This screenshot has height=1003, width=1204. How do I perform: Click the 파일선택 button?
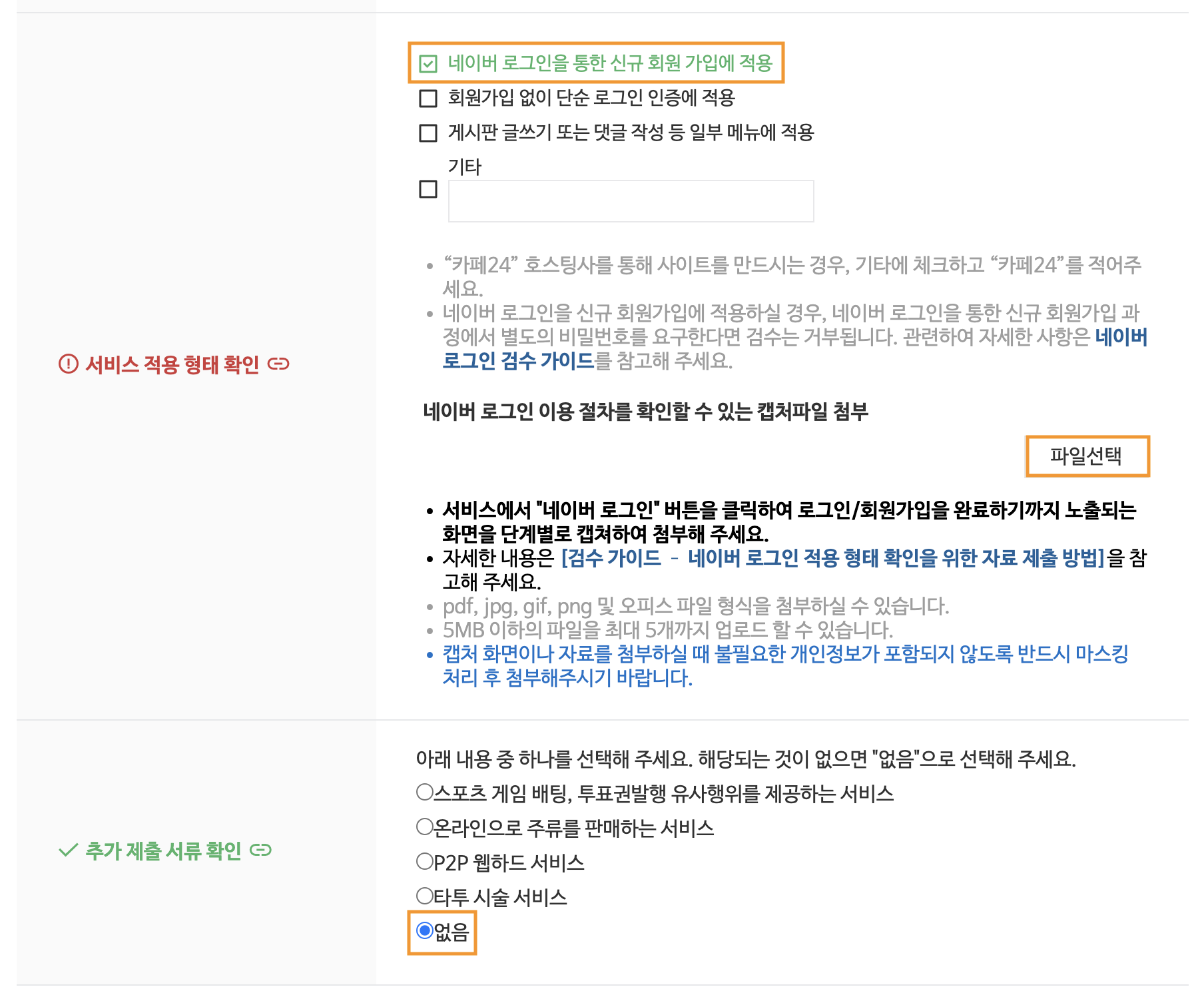coord(1087,456)
